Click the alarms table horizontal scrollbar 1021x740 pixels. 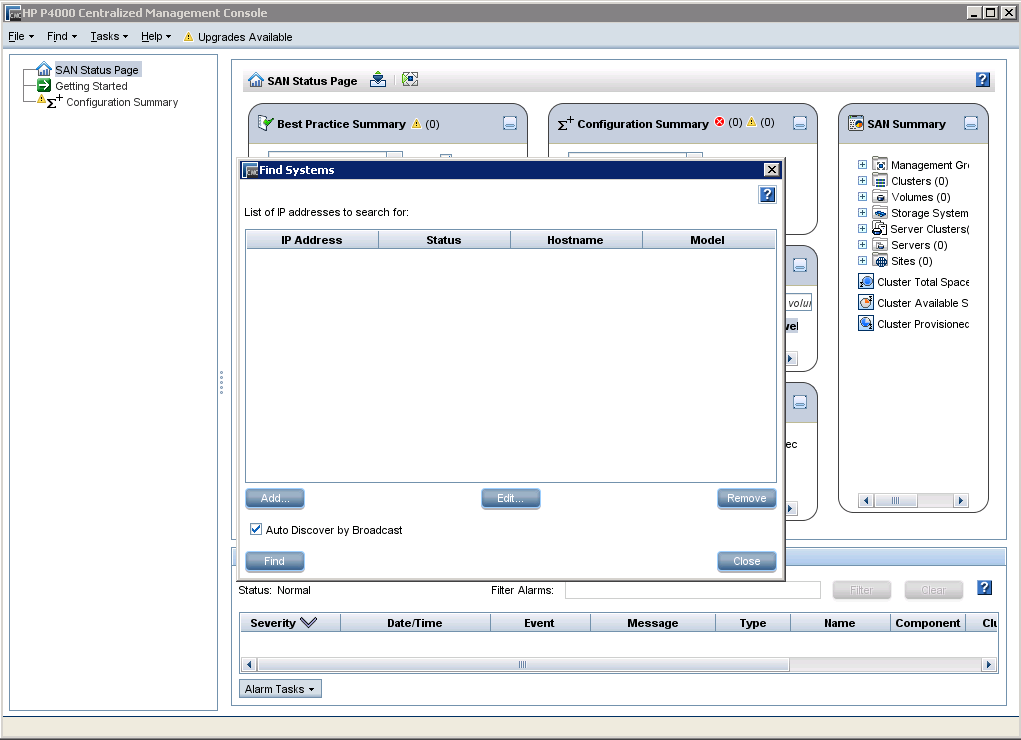(520, 664)
